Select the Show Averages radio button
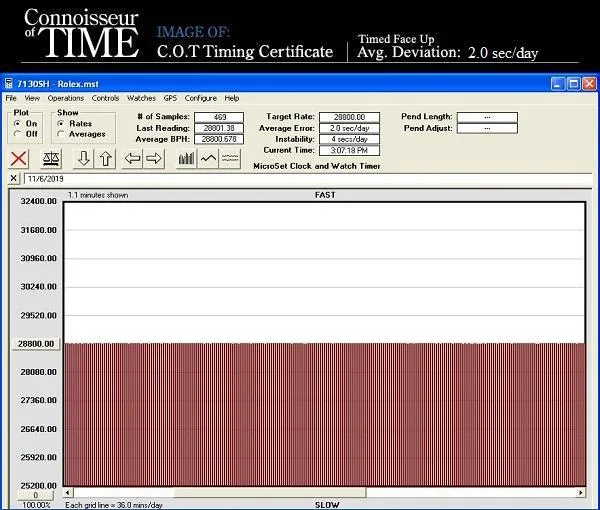The height and width of the screenshot is (510, 600). 60,134
